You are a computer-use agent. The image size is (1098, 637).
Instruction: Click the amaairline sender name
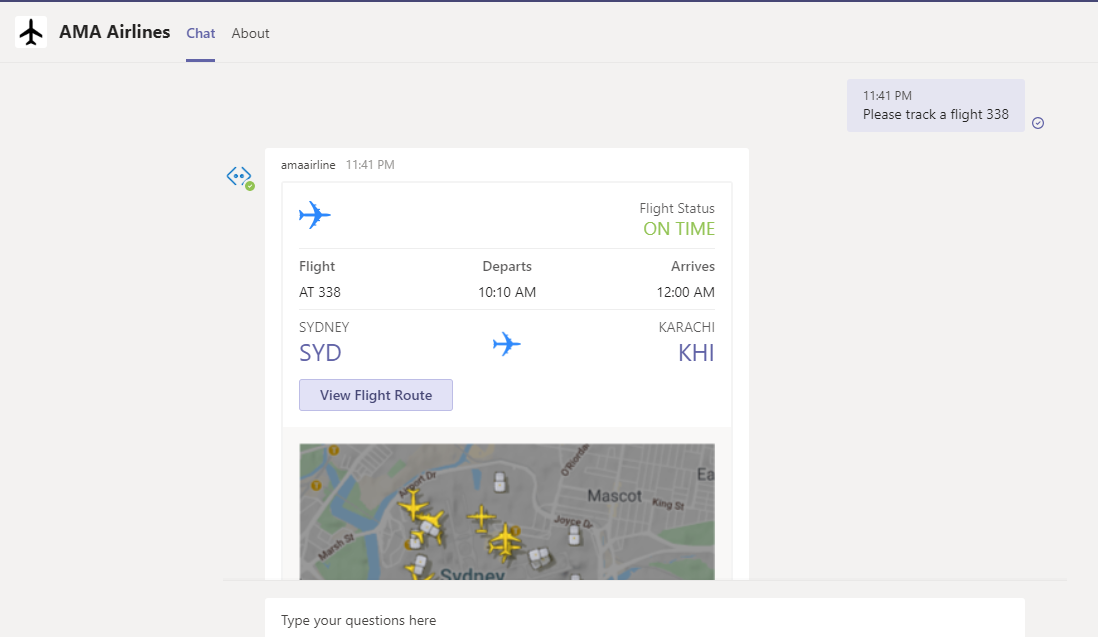[x=308, y=165]
